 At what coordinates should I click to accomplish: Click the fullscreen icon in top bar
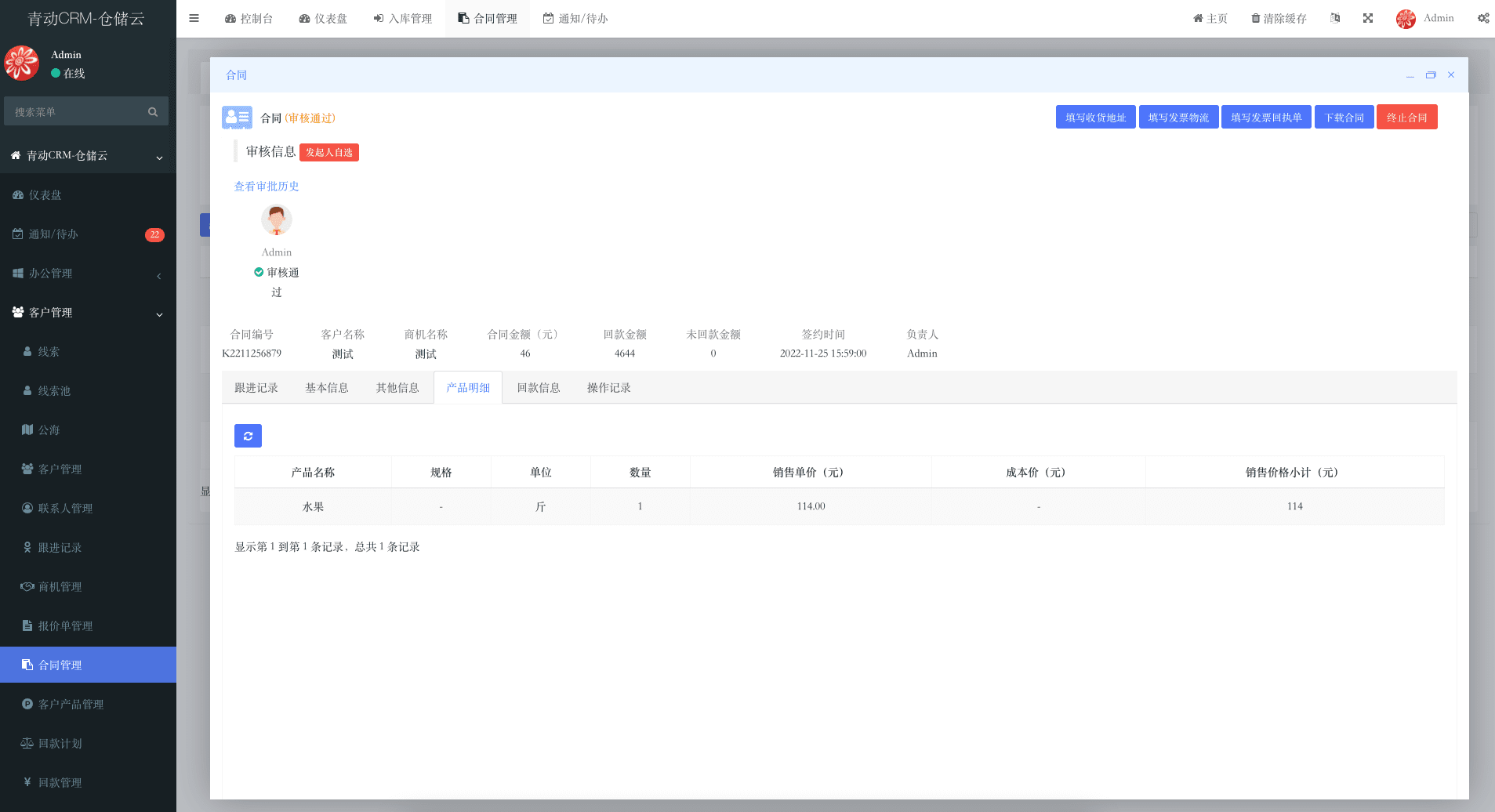tap(1368, 19)
